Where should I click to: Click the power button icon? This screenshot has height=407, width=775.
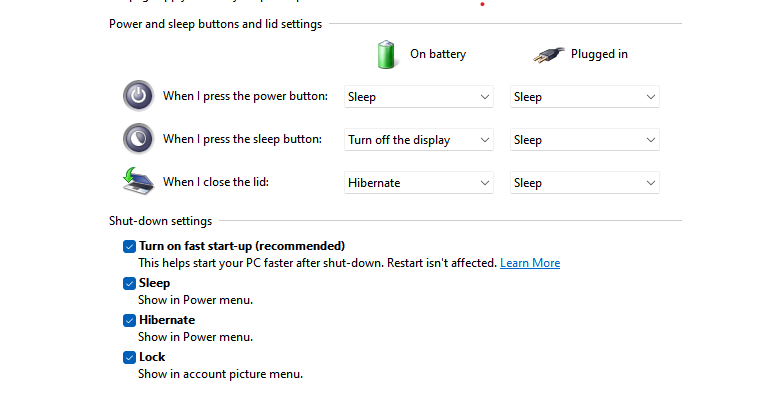(x=137, y=96)
